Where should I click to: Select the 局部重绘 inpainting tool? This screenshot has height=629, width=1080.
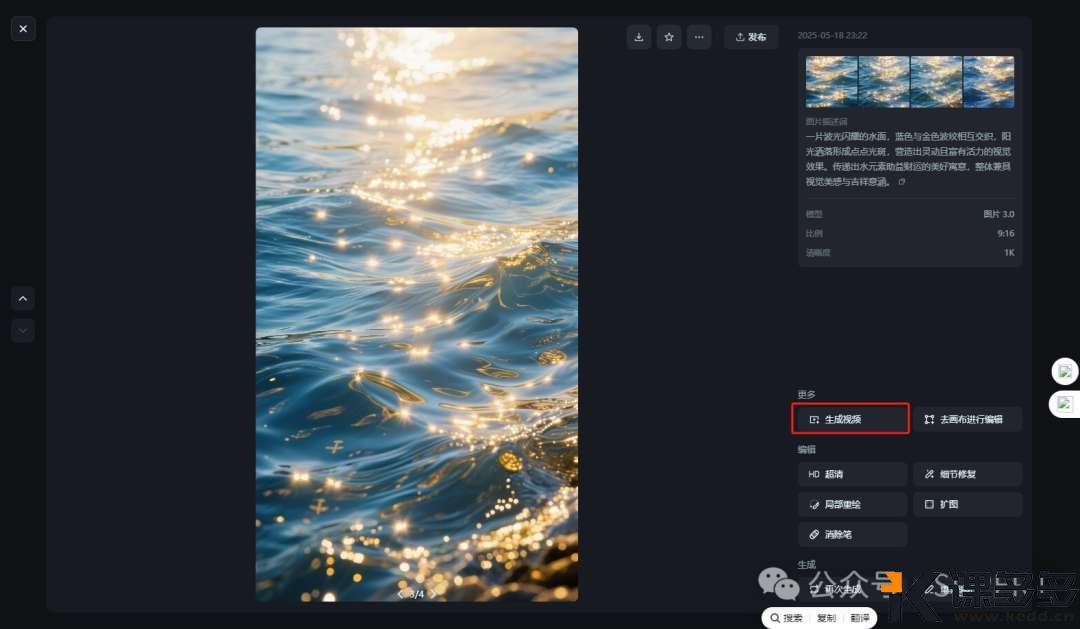point(852,504)
